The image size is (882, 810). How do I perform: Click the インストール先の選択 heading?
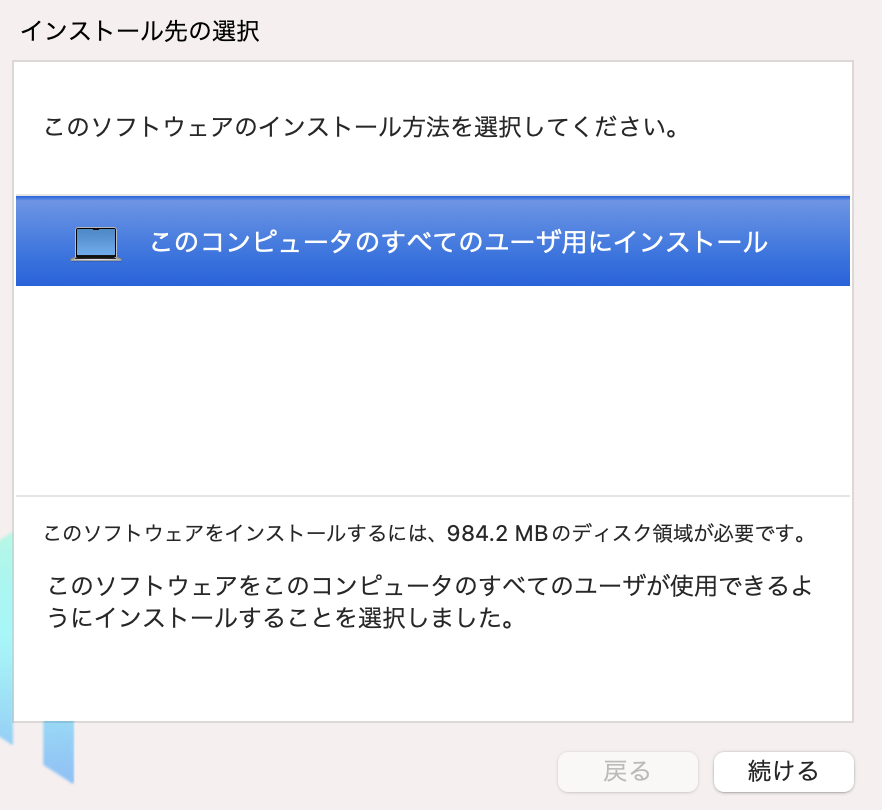(140, 31)
